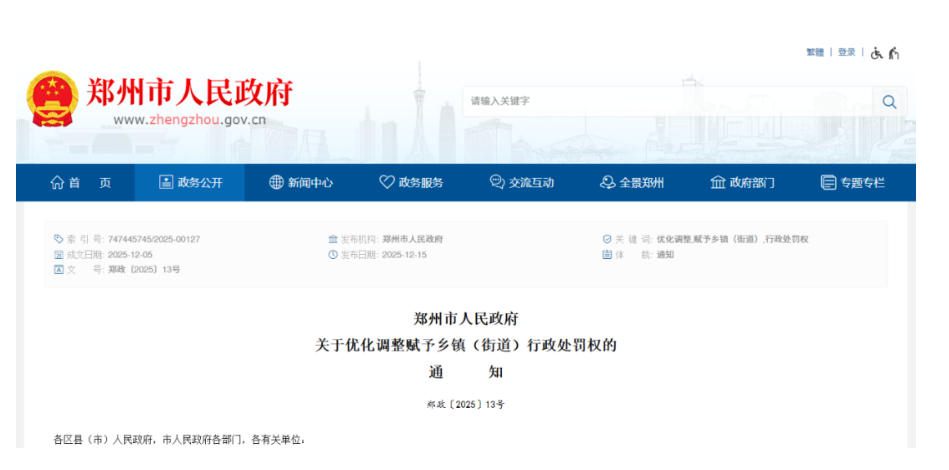Select publisher value 郑州市人民政府 in info box

[412, 239]
